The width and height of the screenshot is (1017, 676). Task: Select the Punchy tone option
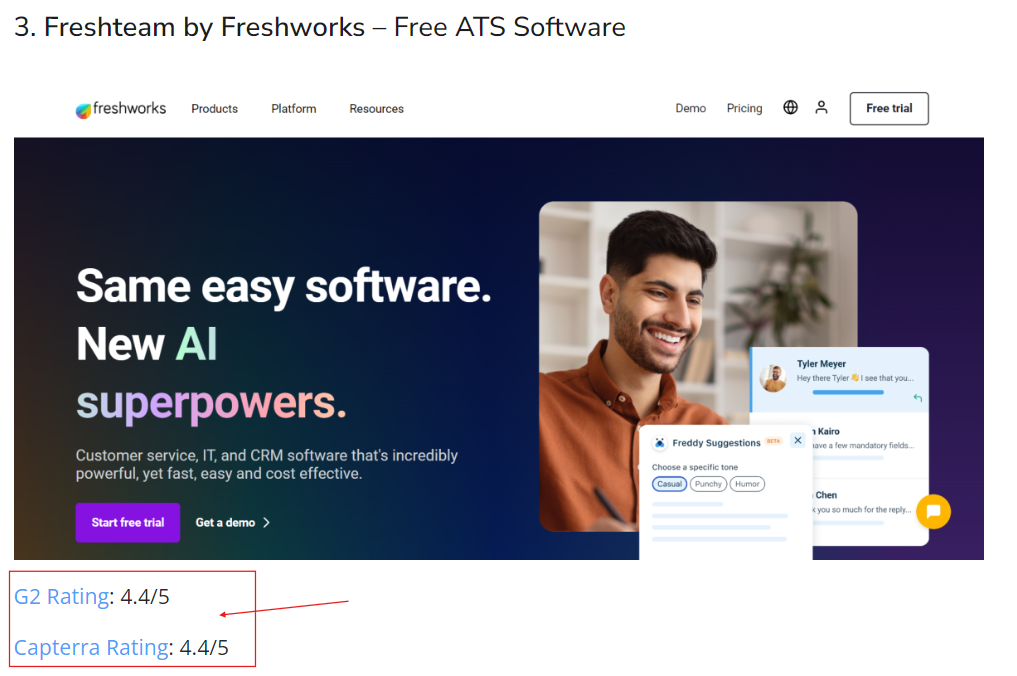[x=708, y=484]
